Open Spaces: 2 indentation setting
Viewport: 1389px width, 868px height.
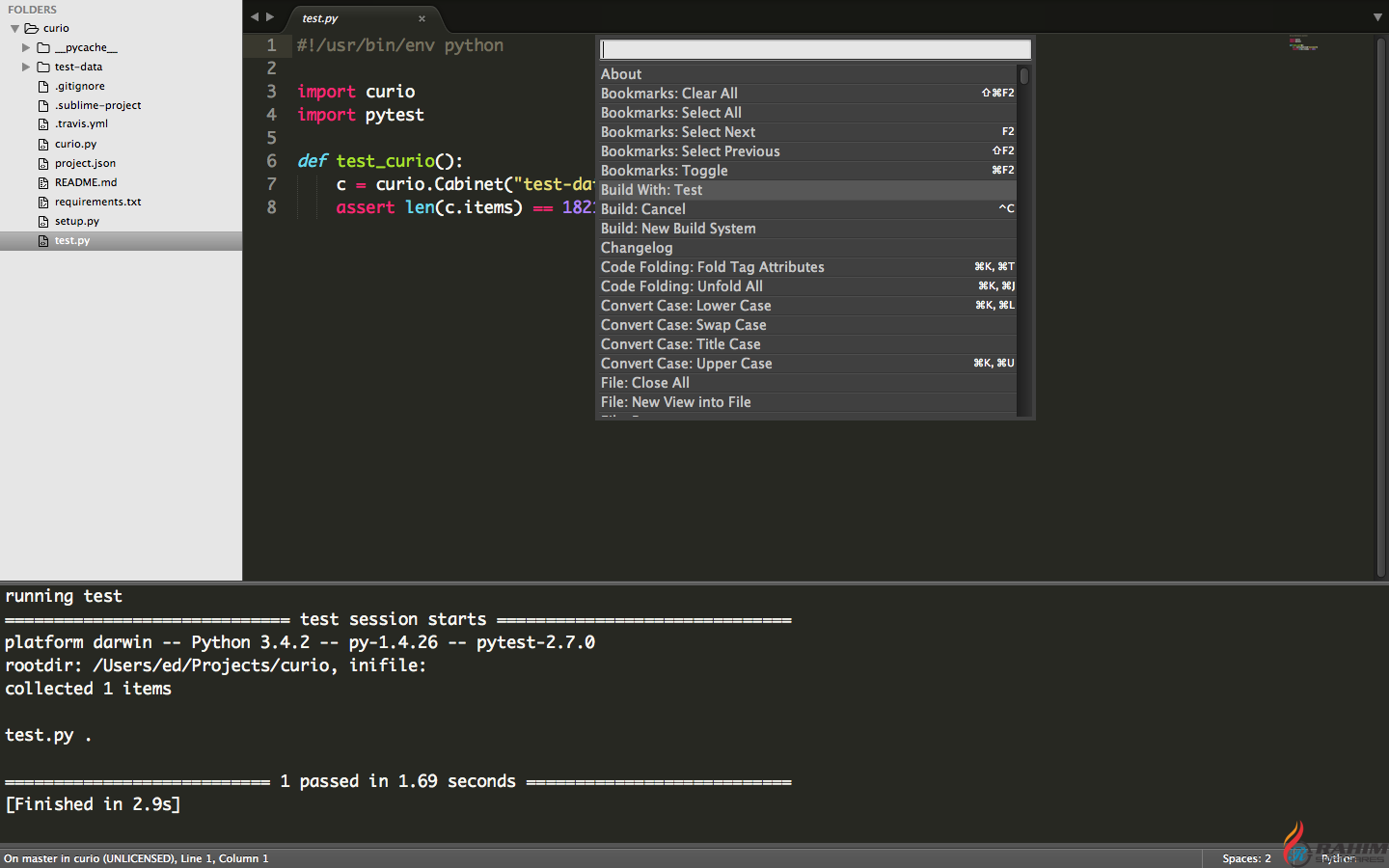click(x=1246, y=858)
